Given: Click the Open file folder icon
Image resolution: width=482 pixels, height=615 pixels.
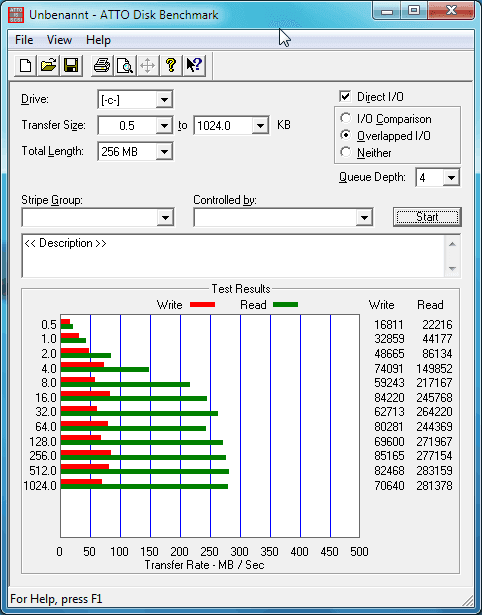Looking at the screenshot, I should [48, 66].
